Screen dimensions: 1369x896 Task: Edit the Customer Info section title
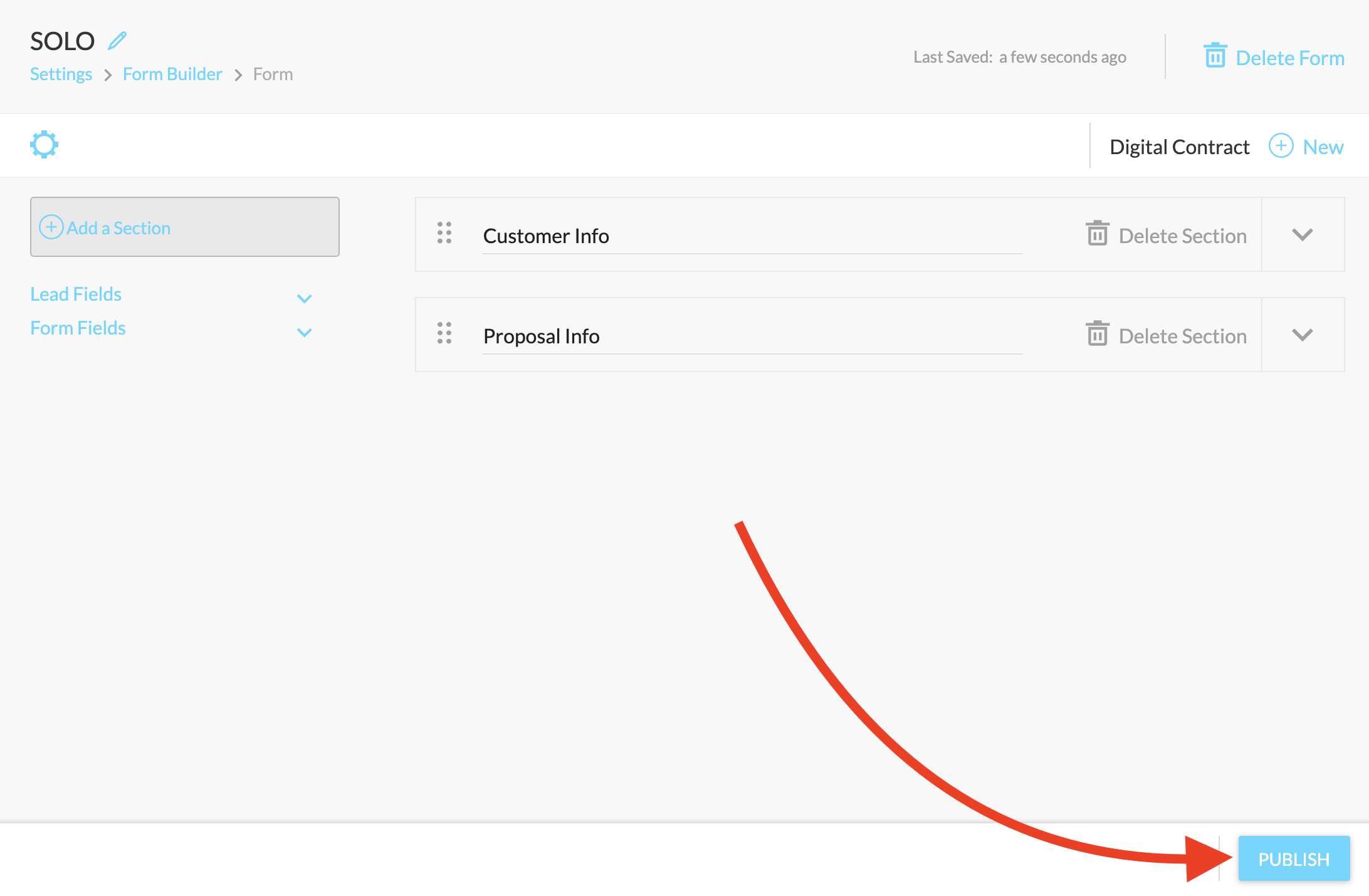tap(752, 236)
